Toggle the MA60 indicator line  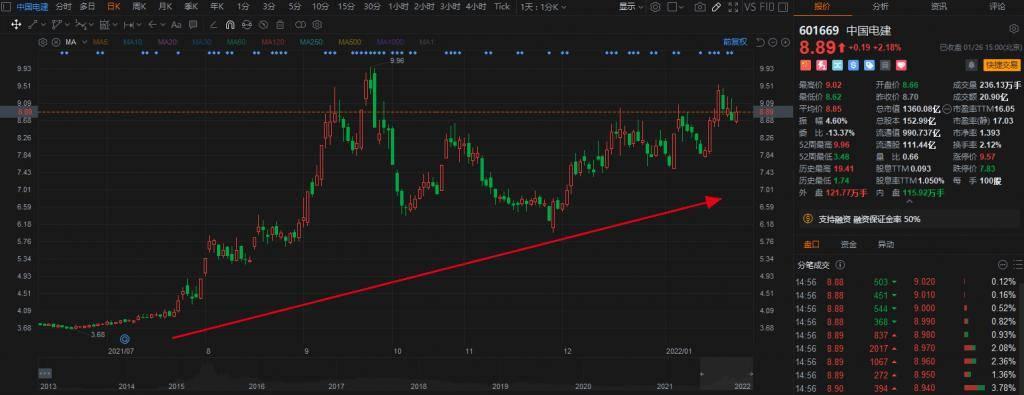(x=236, y=42)
